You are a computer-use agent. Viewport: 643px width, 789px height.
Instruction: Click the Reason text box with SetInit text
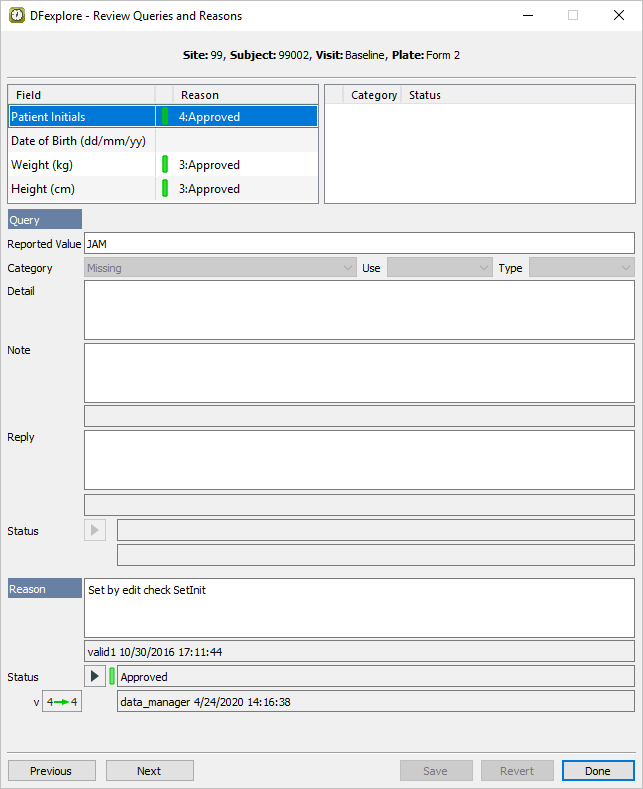click(x=359, y=607)
